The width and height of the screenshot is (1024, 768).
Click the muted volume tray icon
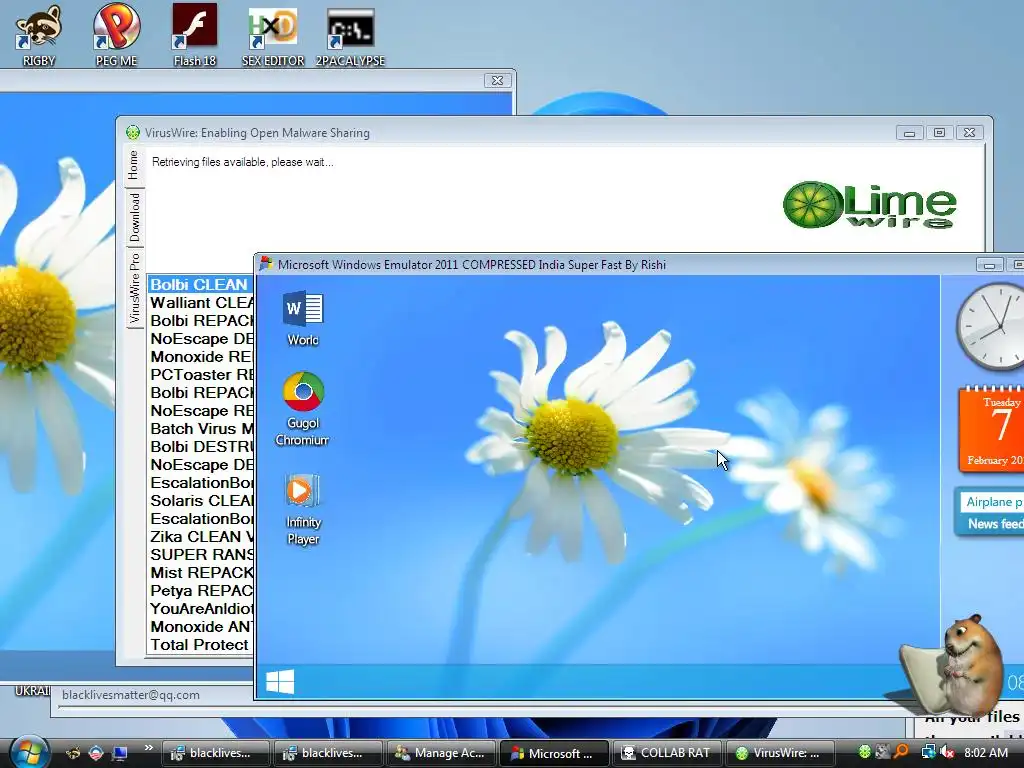click(x=946, y=752)
